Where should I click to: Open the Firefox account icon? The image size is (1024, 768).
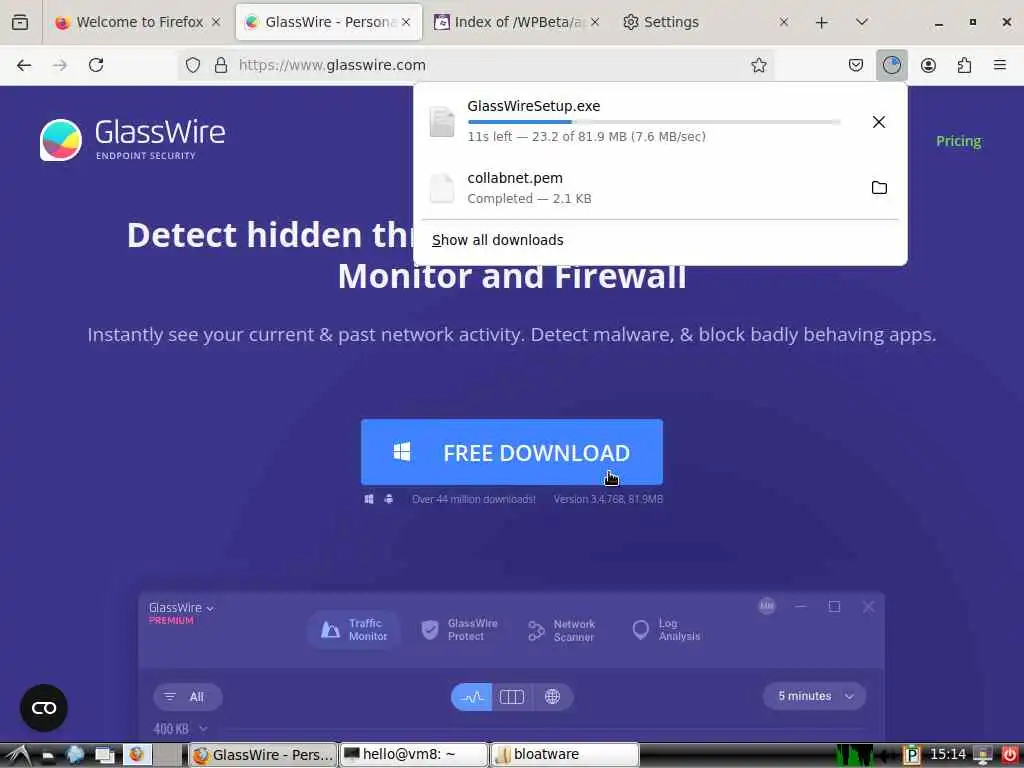[928, 65]
